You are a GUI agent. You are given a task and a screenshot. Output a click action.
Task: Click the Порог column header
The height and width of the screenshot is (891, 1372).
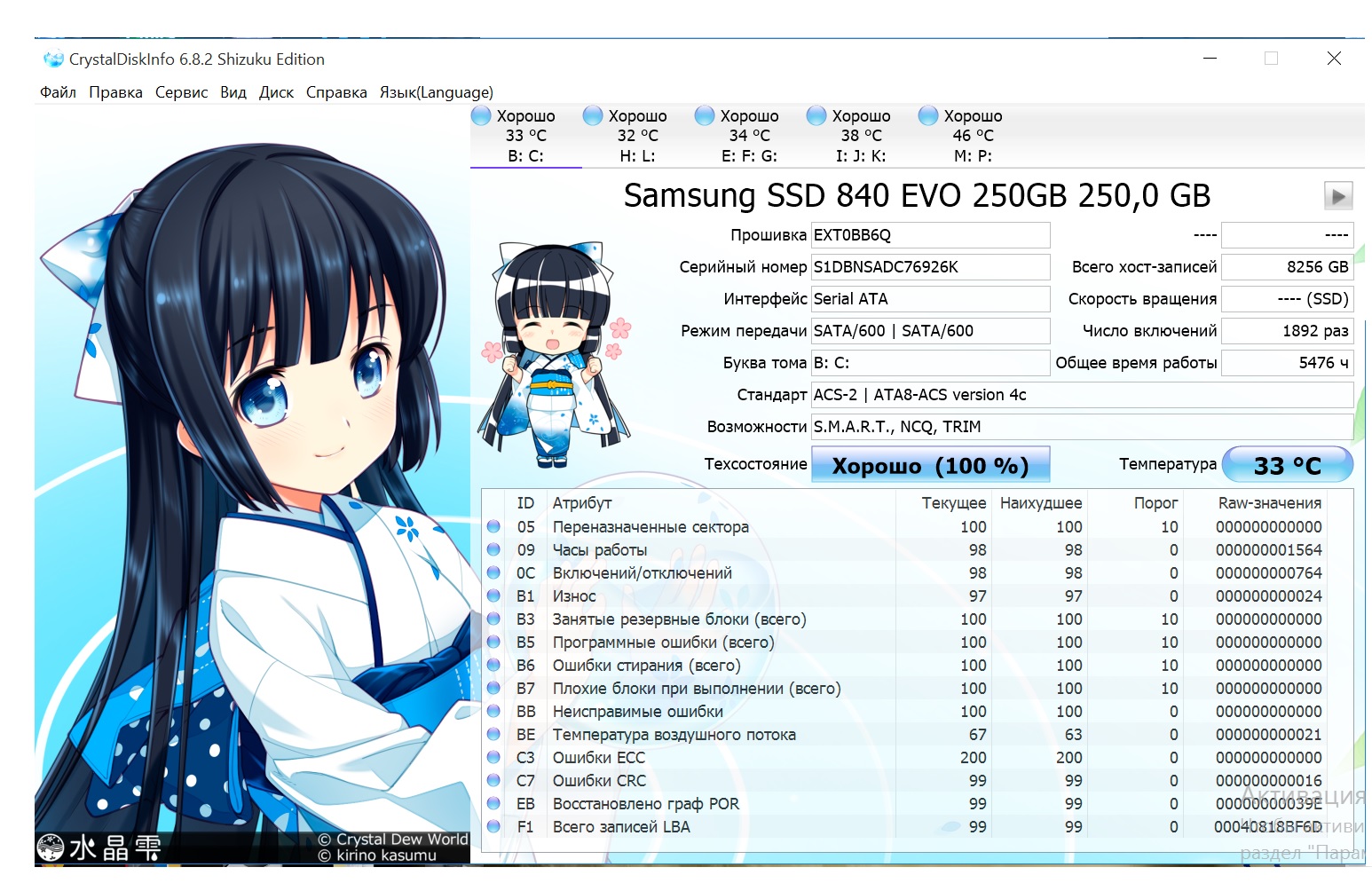[x=1156, y=503]
